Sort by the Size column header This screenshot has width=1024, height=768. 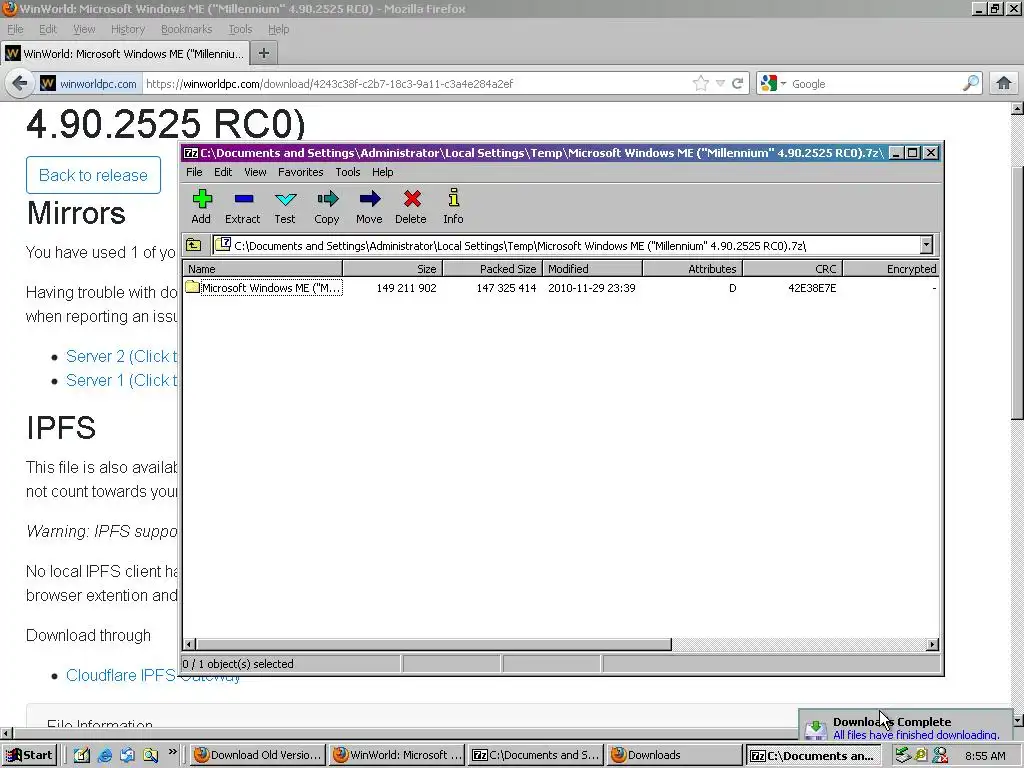(x=393, y=268)
